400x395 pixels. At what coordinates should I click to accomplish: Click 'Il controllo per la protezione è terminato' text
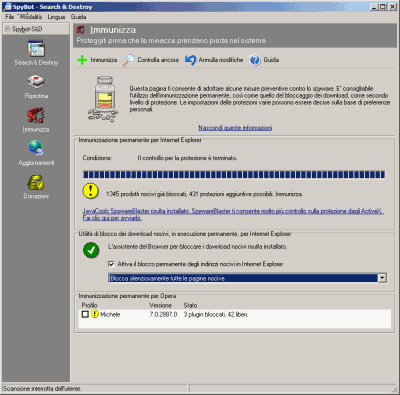click(x=187, y=158)
